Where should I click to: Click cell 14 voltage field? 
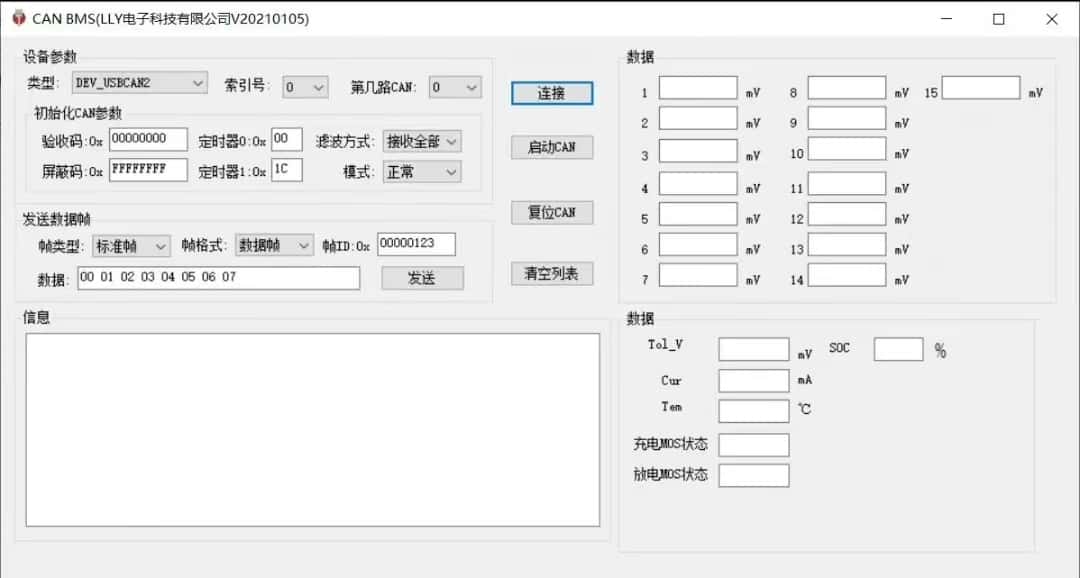tap(847, 275)
